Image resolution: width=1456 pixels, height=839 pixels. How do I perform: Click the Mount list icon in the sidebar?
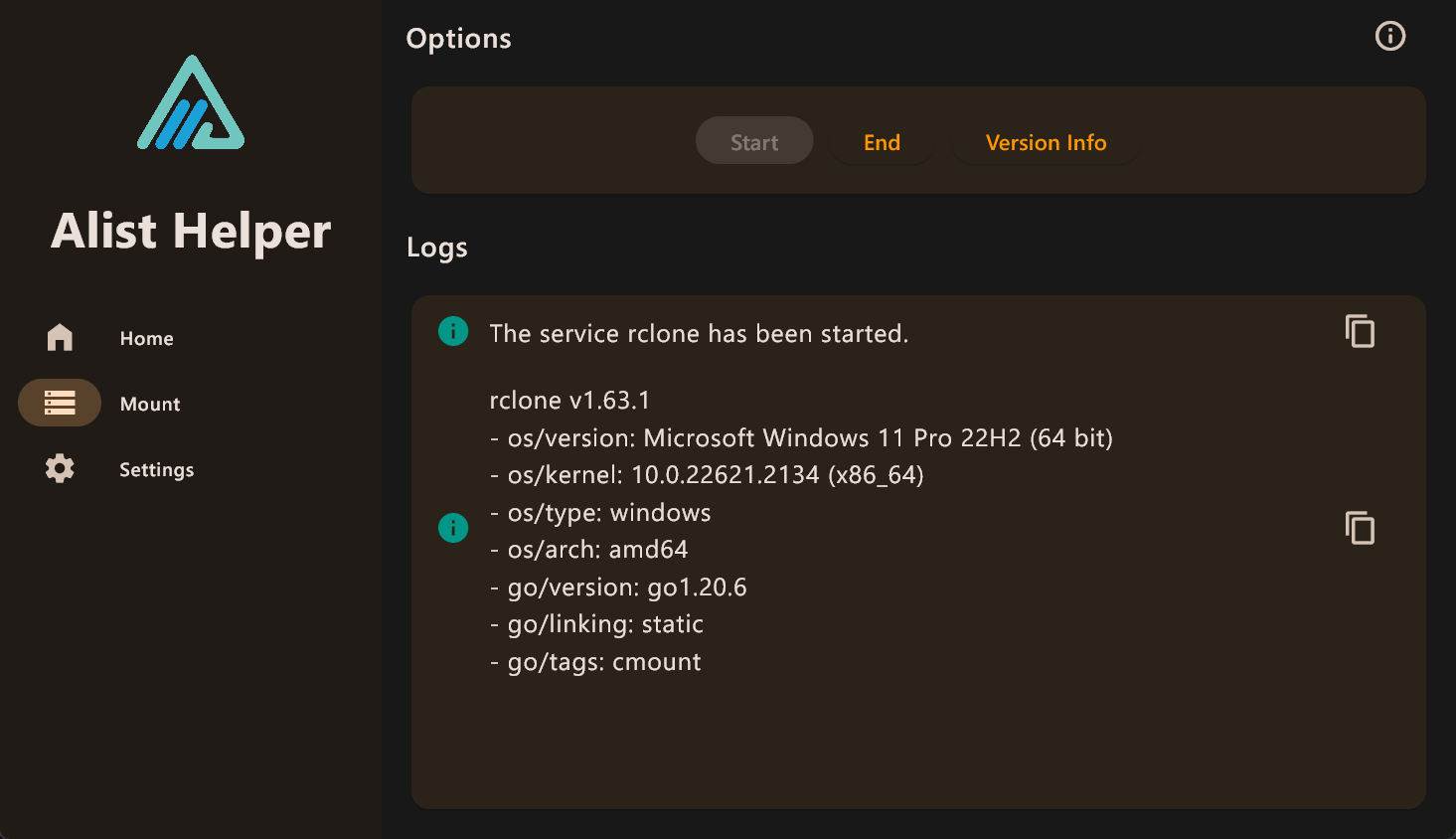(x=60, y=403)
